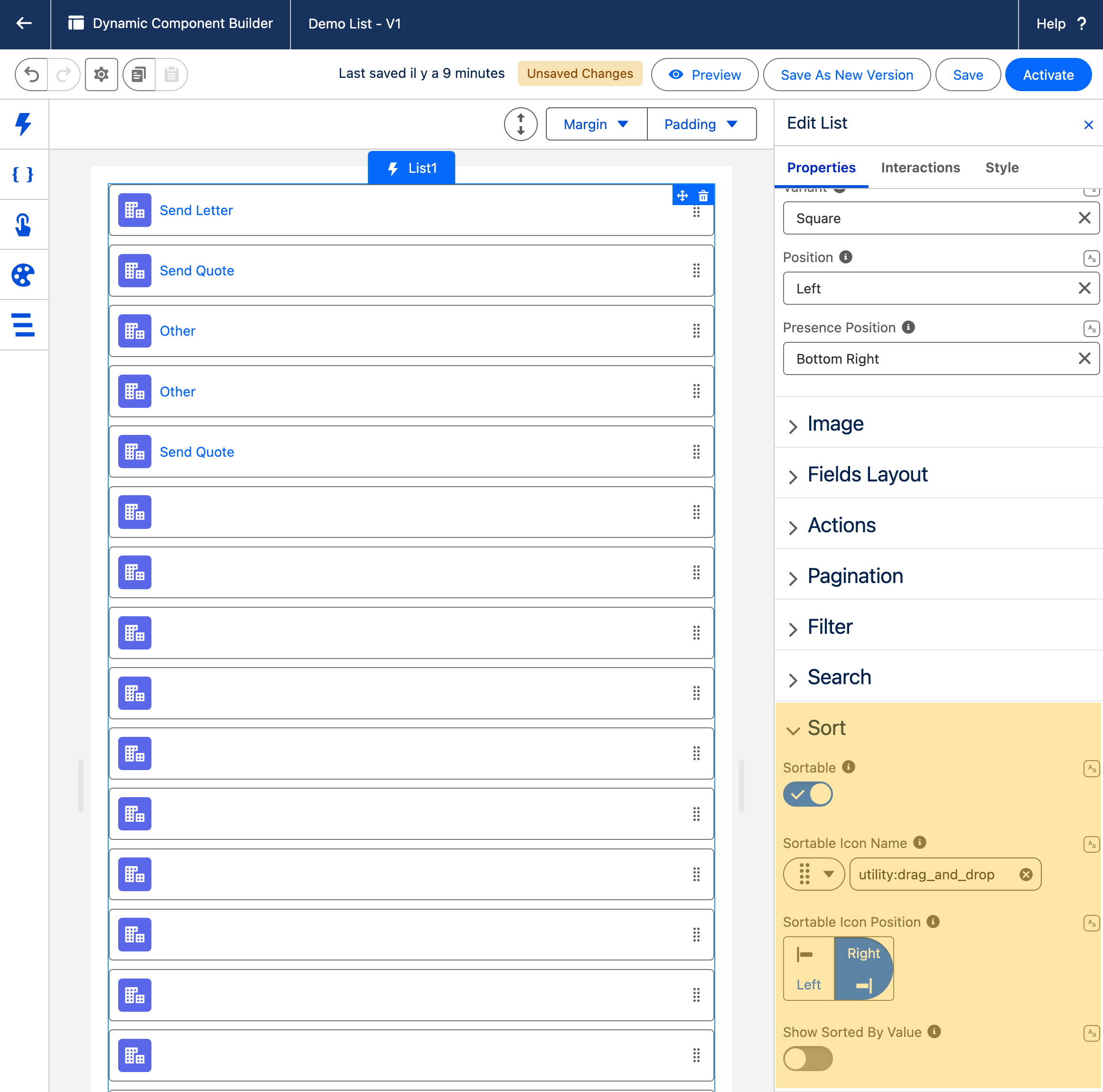Viewport: 1103px width, 1092px height.
Task: Enable Show Sorted By Value toggle
Action: coord(807,1058)
